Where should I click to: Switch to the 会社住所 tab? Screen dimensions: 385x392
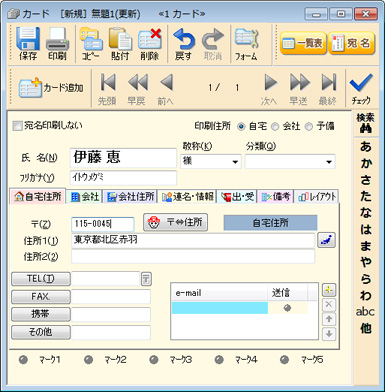click(x=130, y=197)
